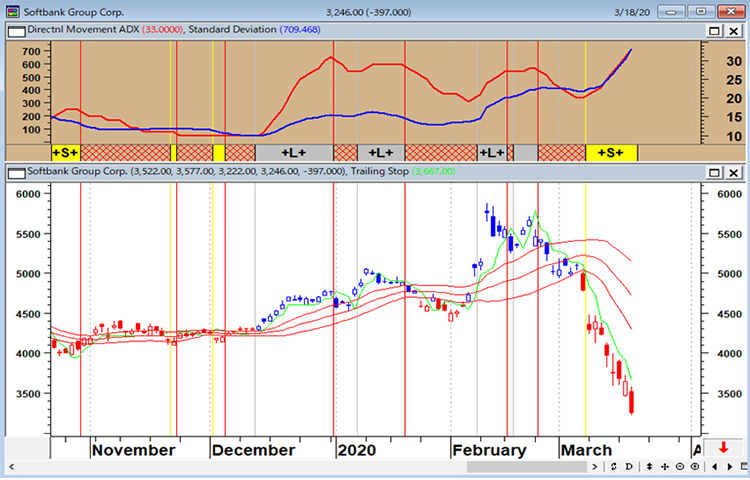Click the zoom out minus circle icon
This screenshot has height=480, width=750.
pos(680,467)
